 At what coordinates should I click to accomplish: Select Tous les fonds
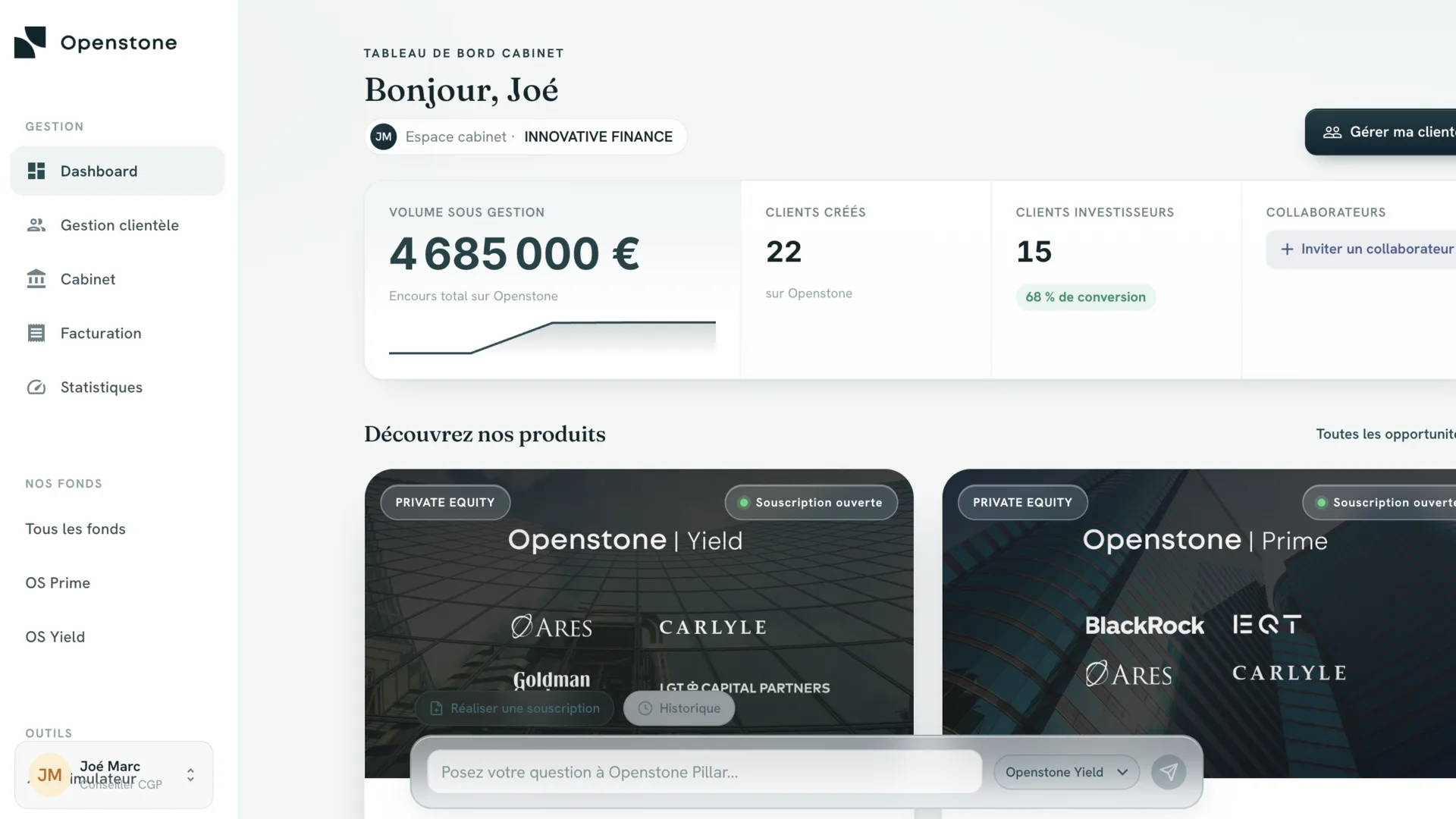pos(75,529)
